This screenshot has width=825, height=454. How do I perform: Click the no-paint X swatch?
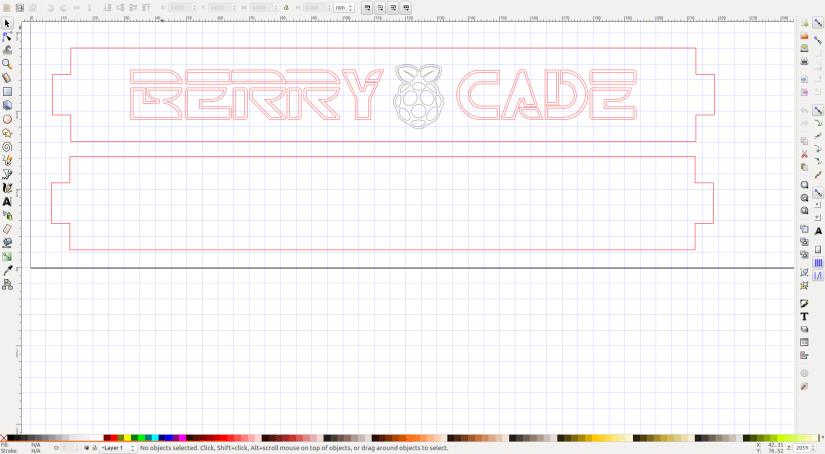4,438
